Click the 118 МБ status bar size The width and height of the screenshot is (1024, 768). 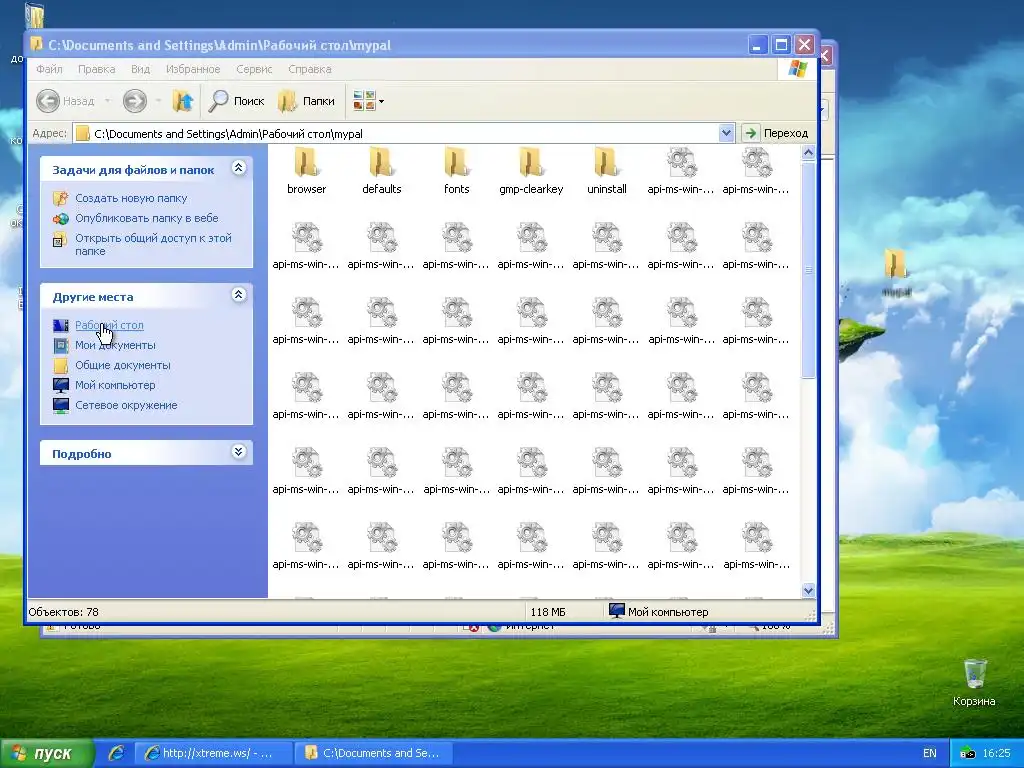[547, 612]
